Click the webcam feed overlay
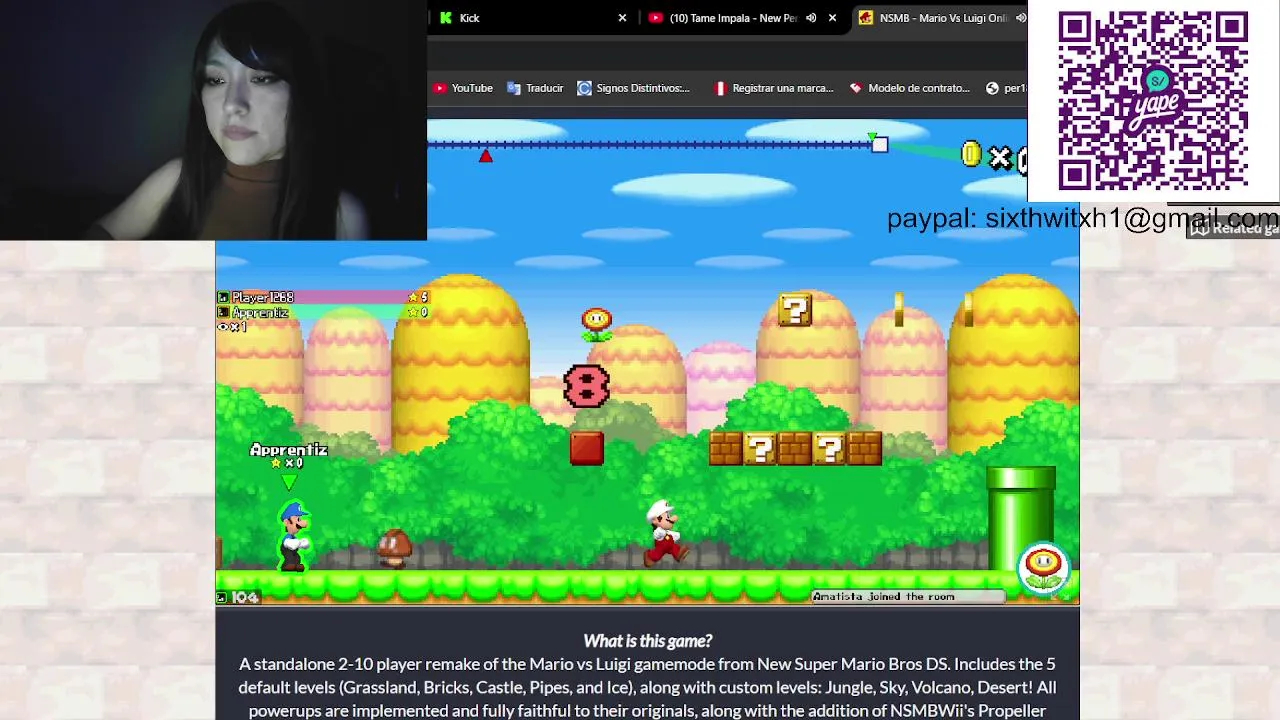The height and width of the screenshot is (720, 1280). [x=213, y=120]
